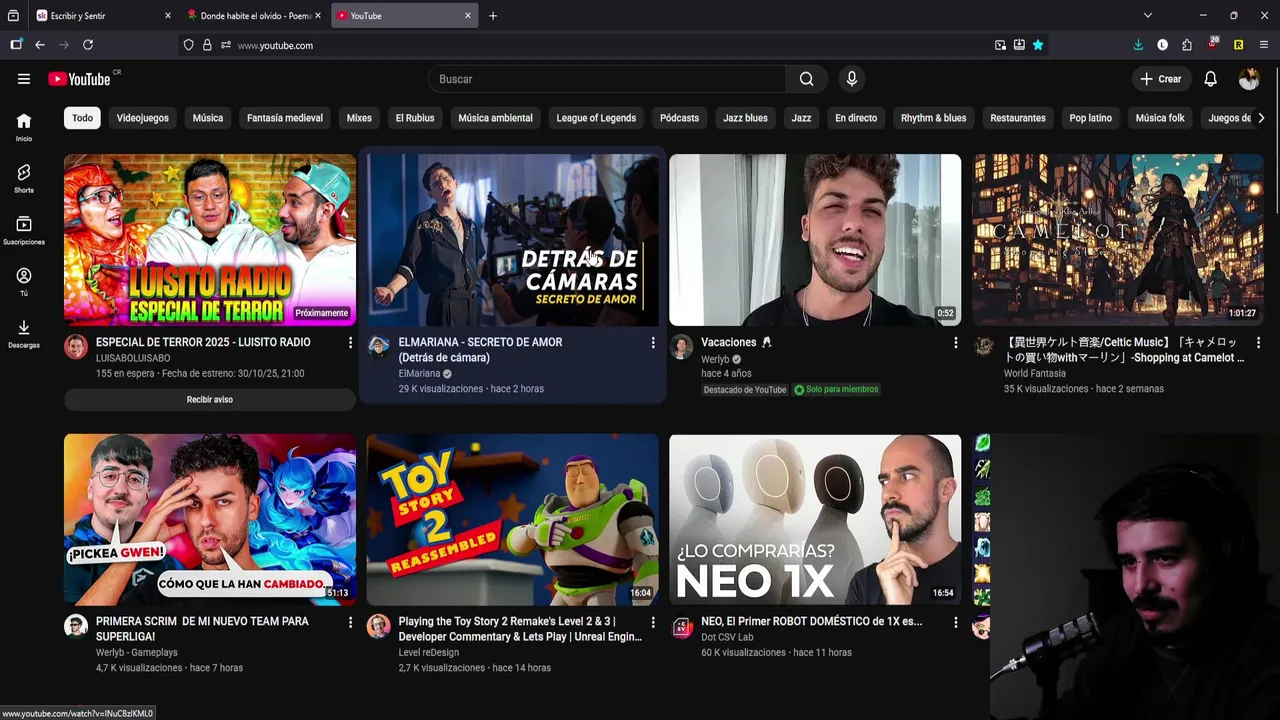Select the Música ambiental chip
The width and height of the screenshot is (1280, 720).
tap(495, 118)
